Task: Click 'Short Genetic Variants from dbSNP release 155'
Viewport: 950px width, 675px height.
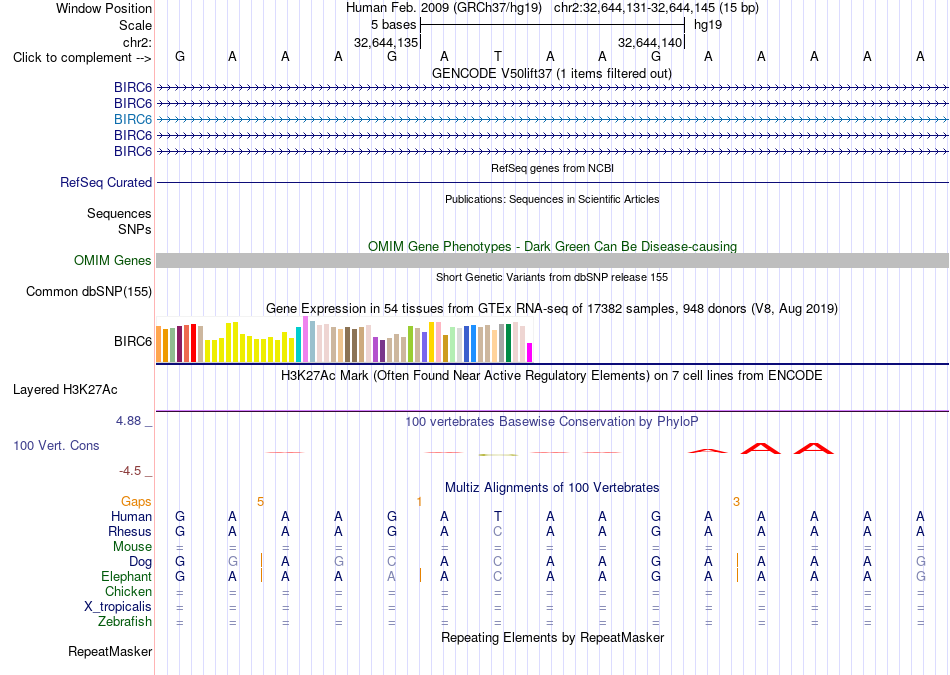Action: (x=552, y=277)
